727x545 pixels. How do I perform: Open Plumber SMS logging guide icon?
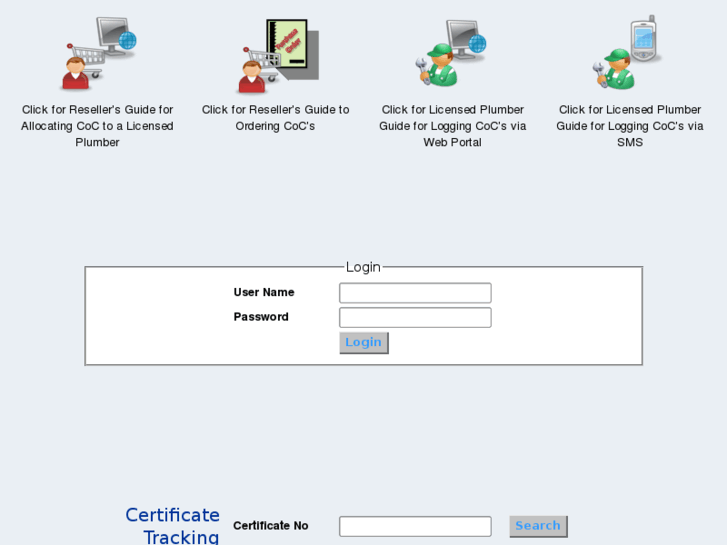tap(628, 52)
